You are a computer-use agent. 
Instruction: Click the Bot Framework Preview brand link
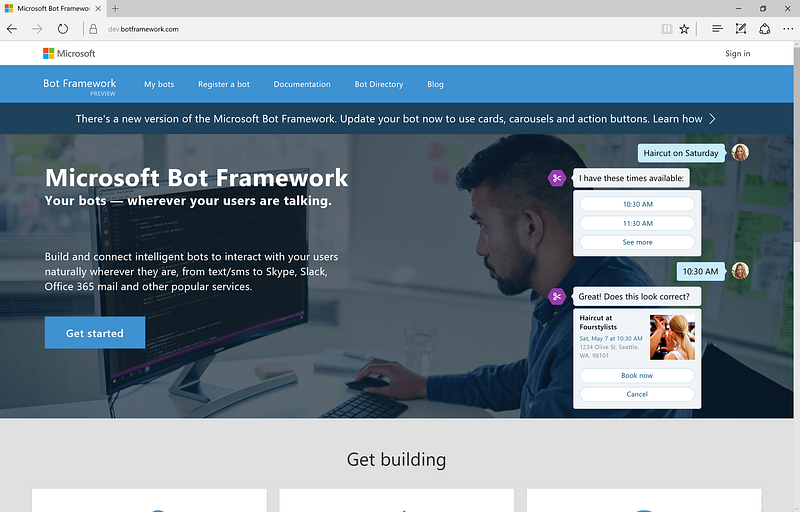(x=80, y=86)
